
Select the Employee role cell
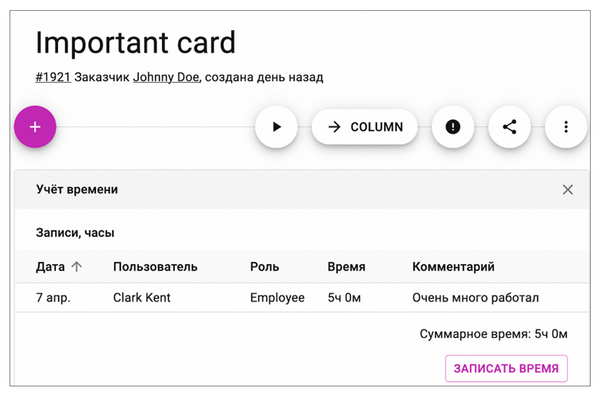click(277, 297)
